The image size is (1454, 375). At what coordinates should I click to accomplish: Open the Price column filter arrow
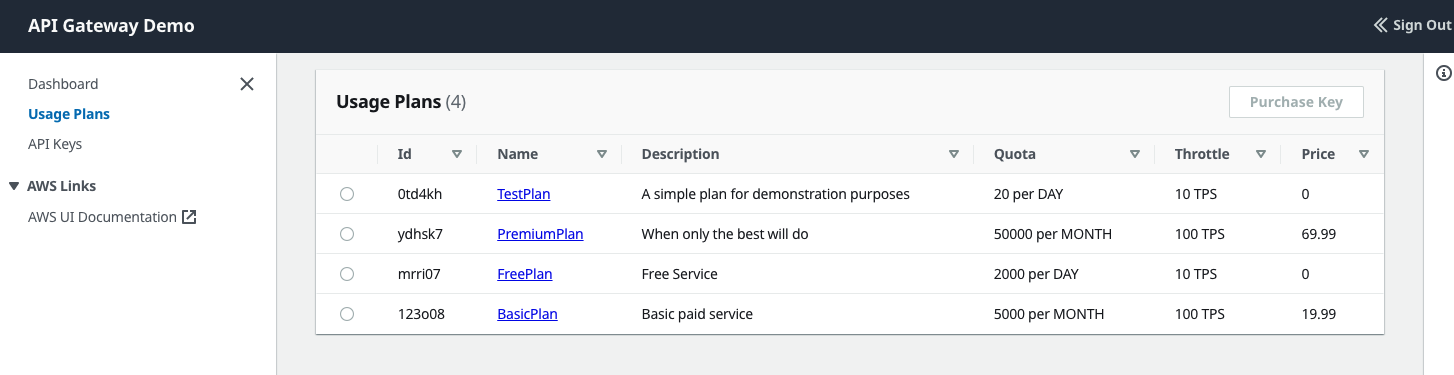1364,154
